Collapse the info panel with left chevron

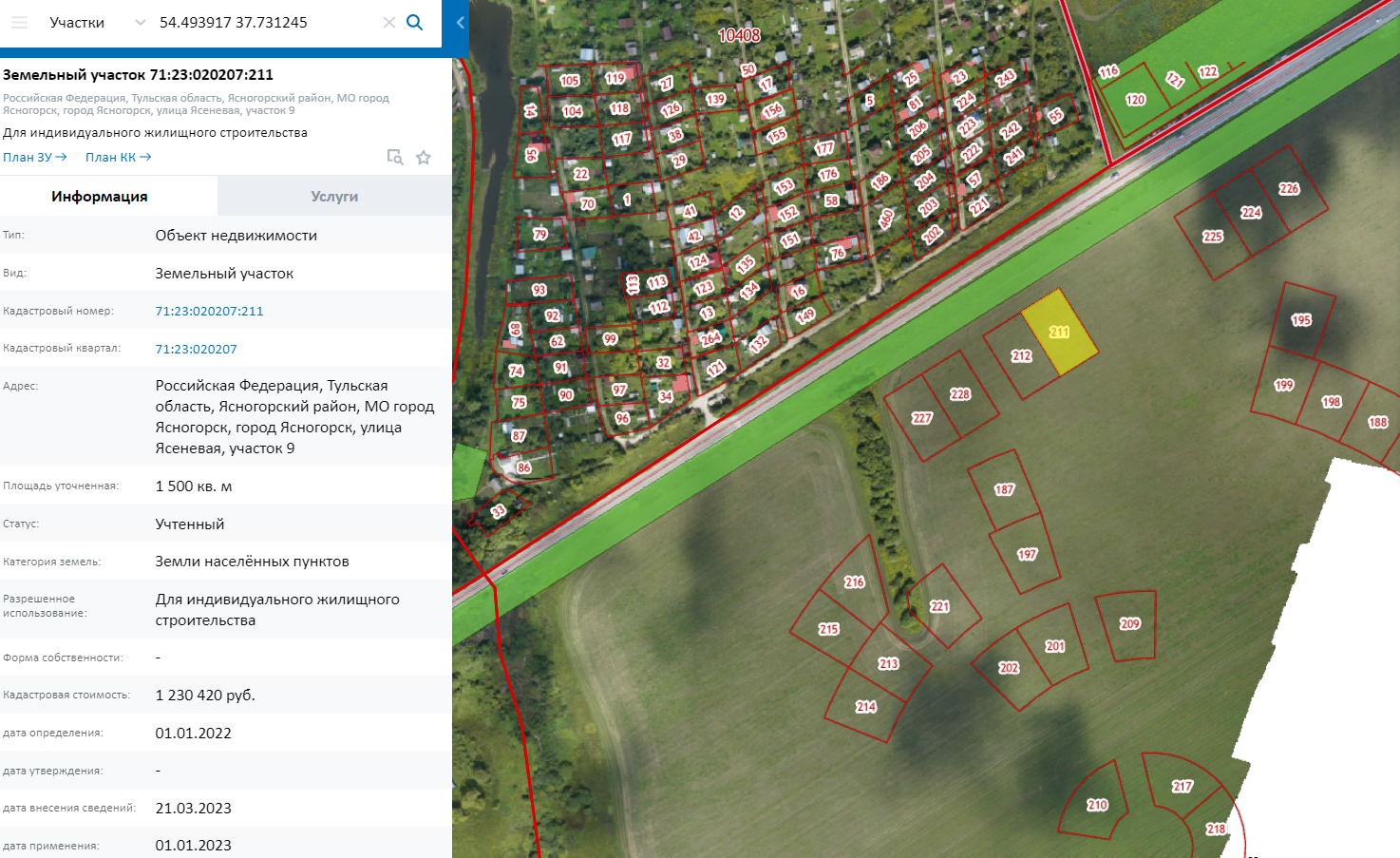point(460,23)
